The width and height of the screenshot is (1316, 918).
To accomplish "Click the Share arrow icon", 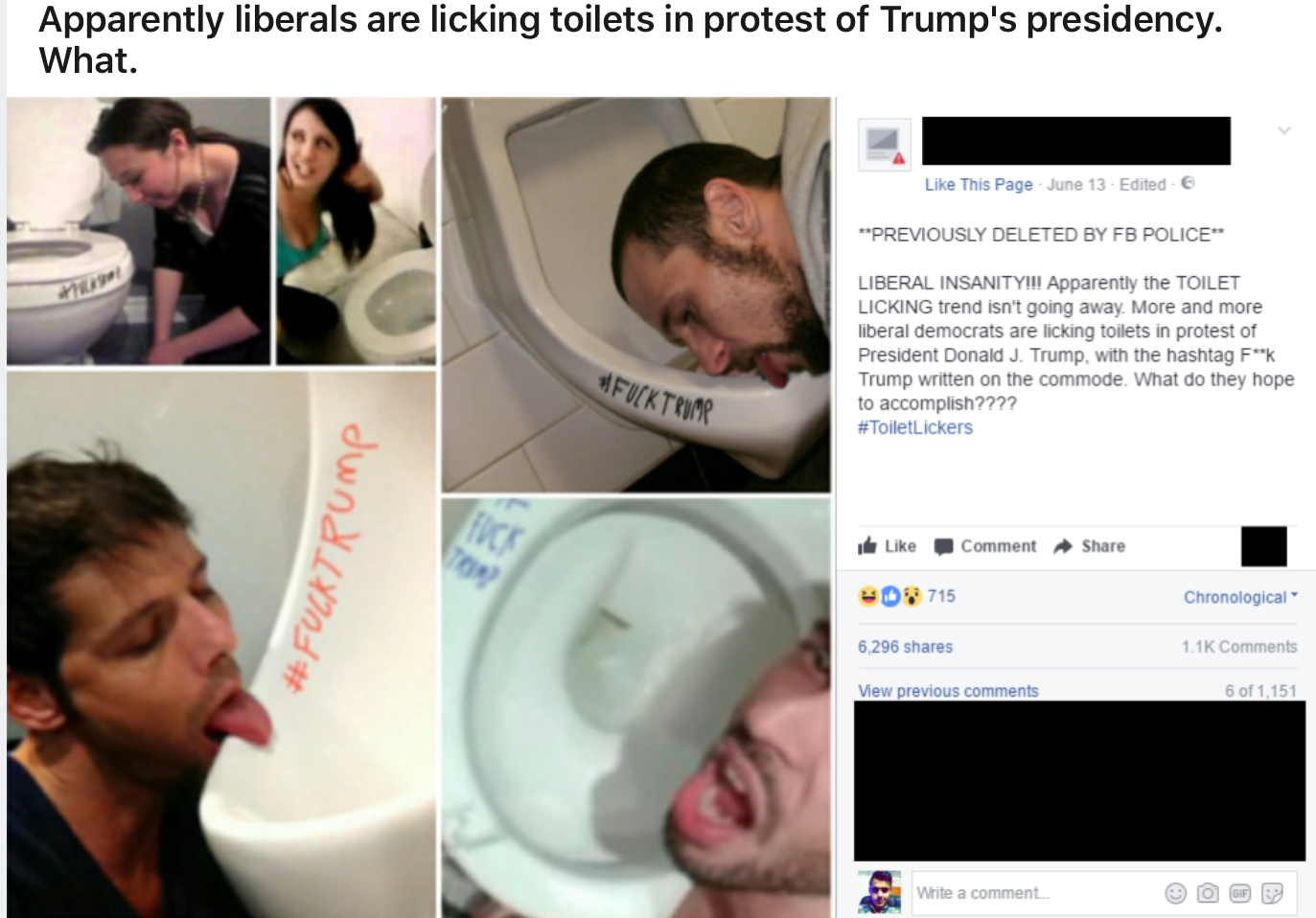I will pos(1063,546).
